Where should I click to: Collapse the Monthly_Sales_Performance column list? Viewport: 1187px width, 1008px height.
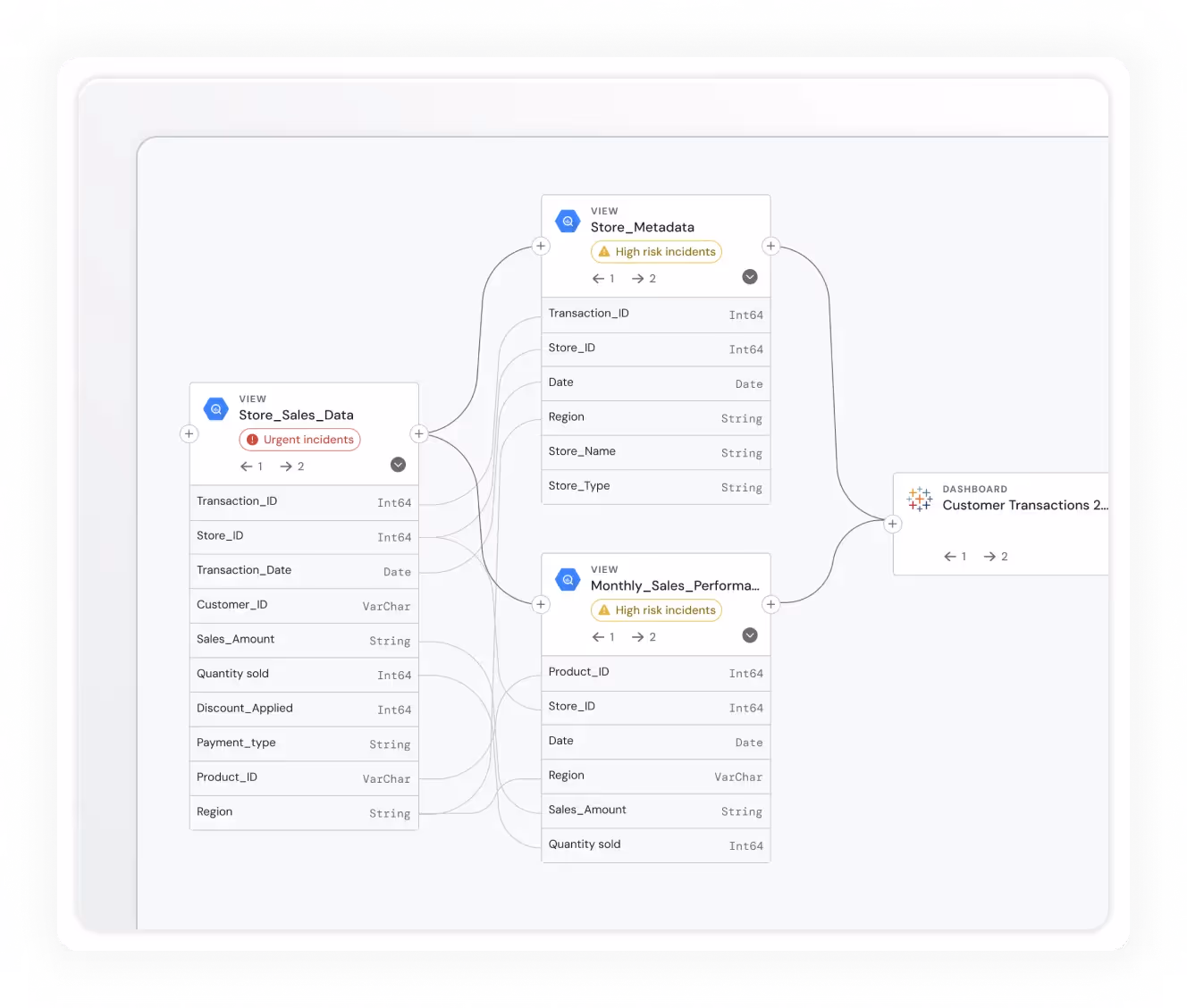750,635
